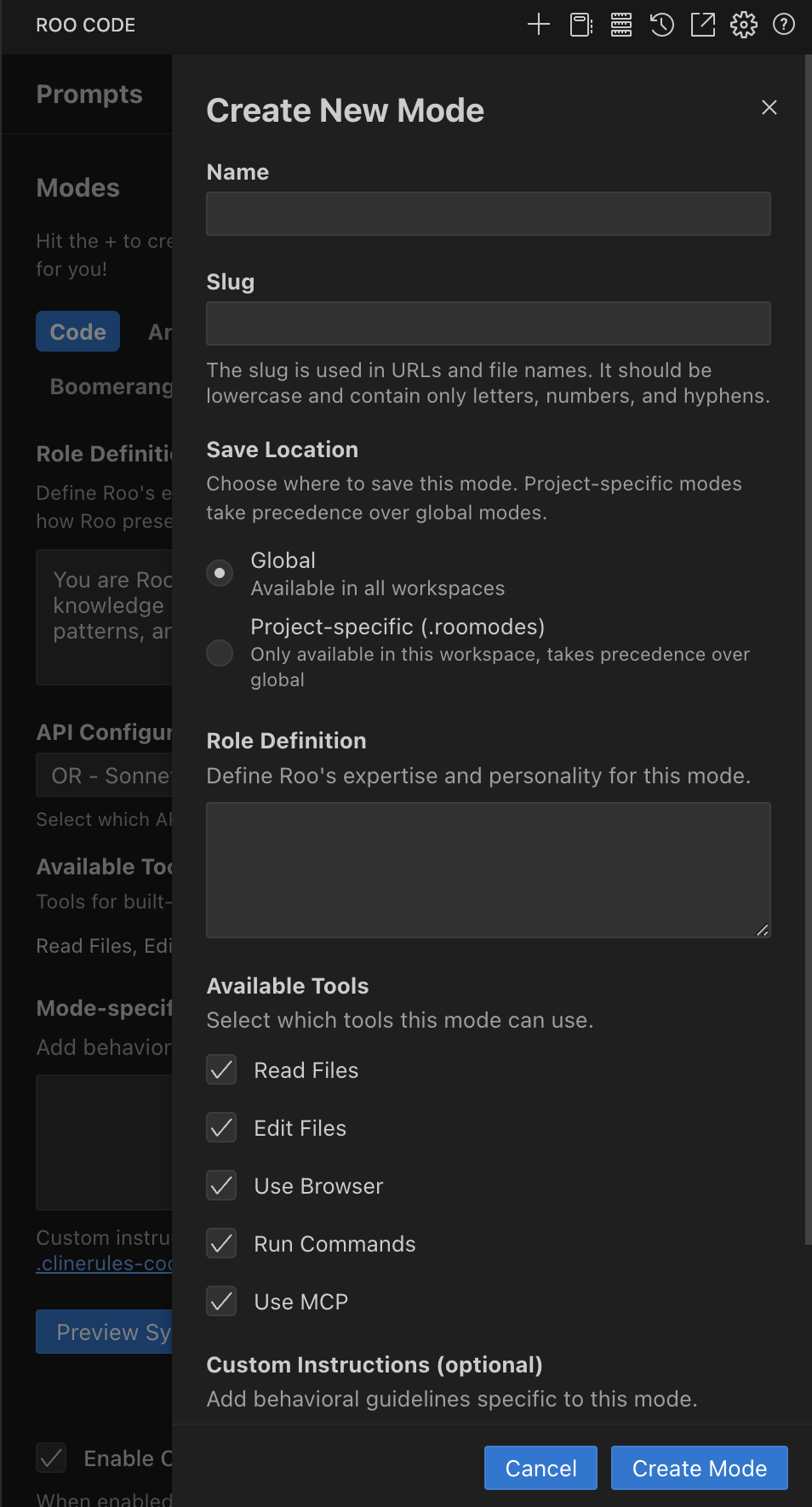The image size is (812, 1507).
Task: Click the Create Mode button
Action: [698, 1468]
